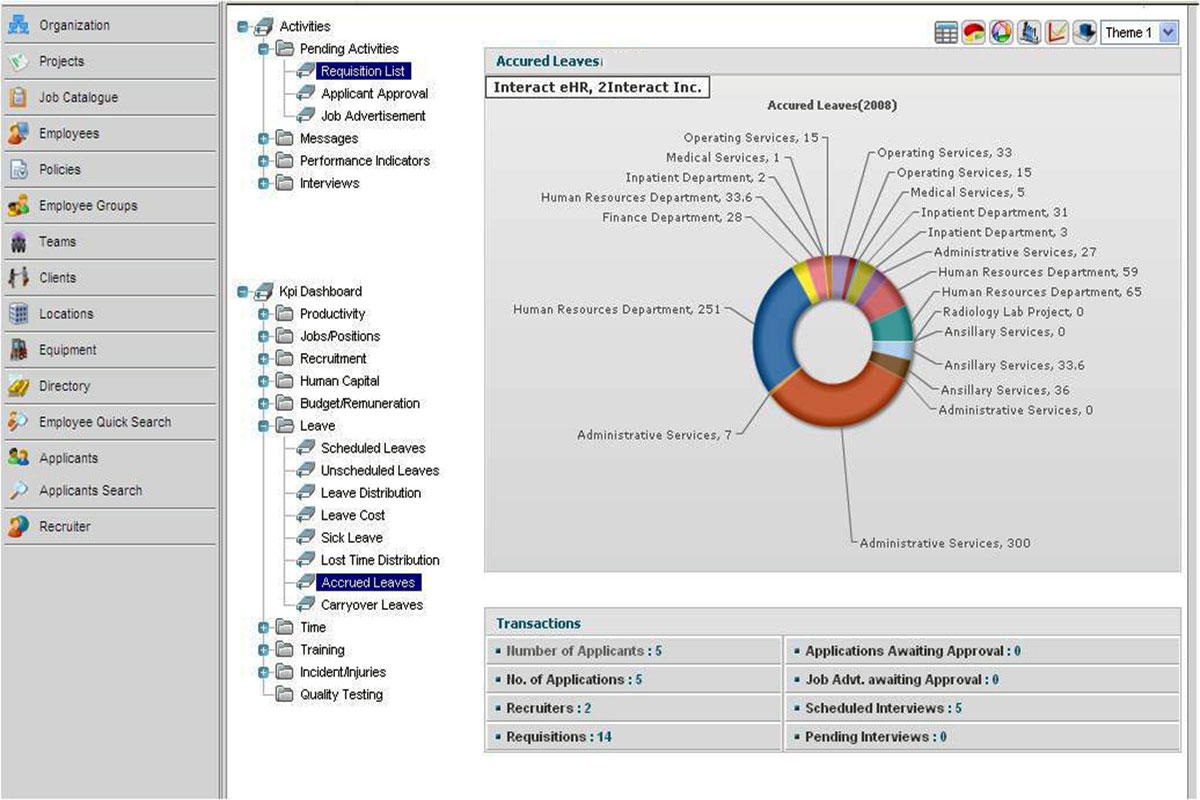Click the Equipment sidebar icon
The height and width of the screenshot is (800, 1200).
pos(18,350)
